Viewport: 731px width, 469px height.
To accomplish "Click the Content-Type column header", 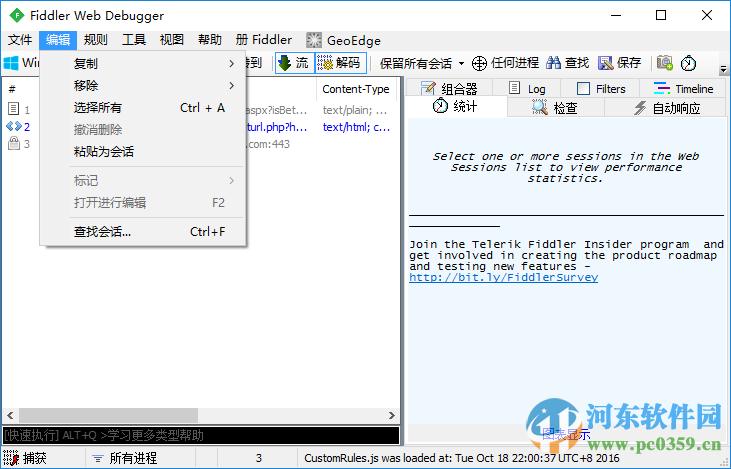I will click(x=356, y=89).
